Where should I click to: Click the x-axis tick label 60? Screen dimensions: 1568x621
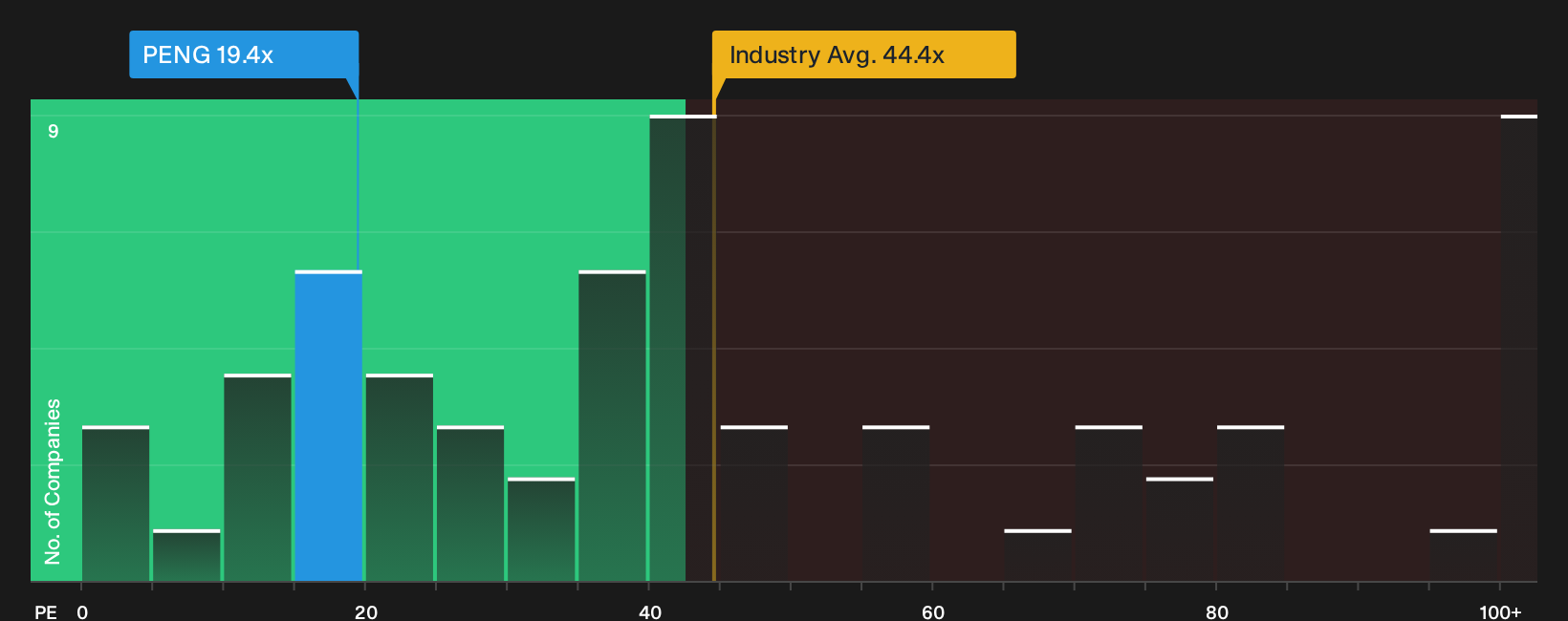tap(933, 612)
